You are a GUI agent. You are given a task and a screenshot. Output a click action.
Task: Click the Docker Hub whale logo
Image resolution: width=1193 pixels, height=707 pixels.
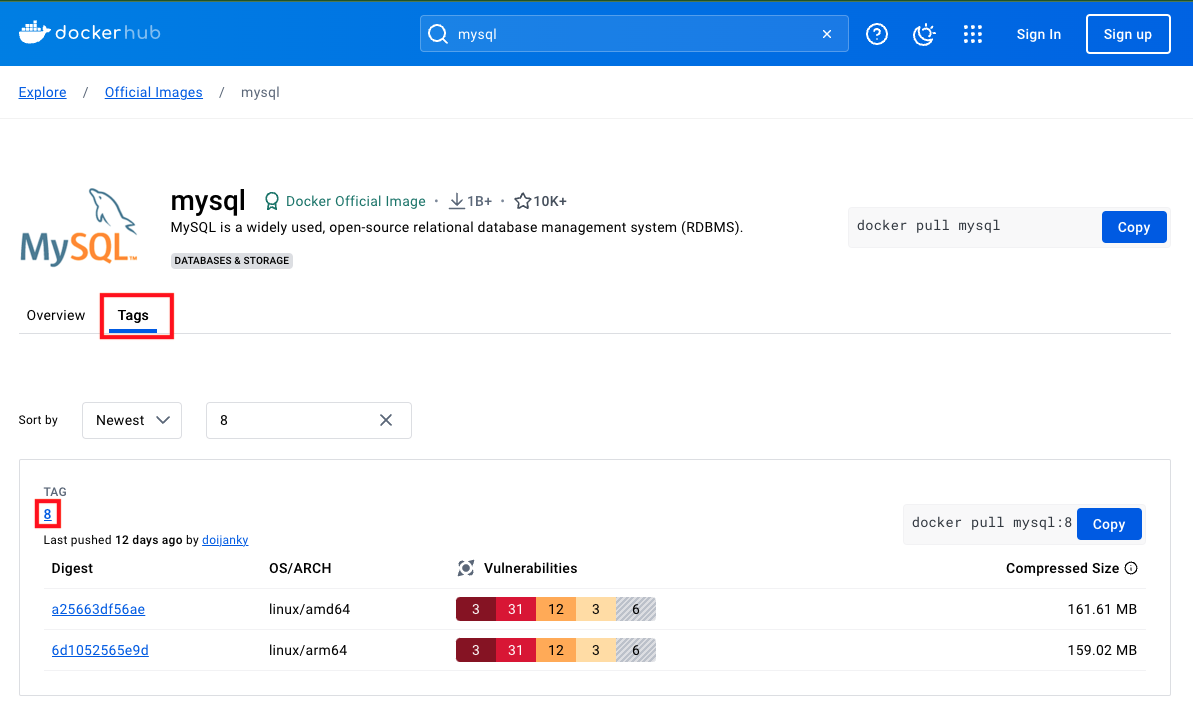(x=34, y=32)
